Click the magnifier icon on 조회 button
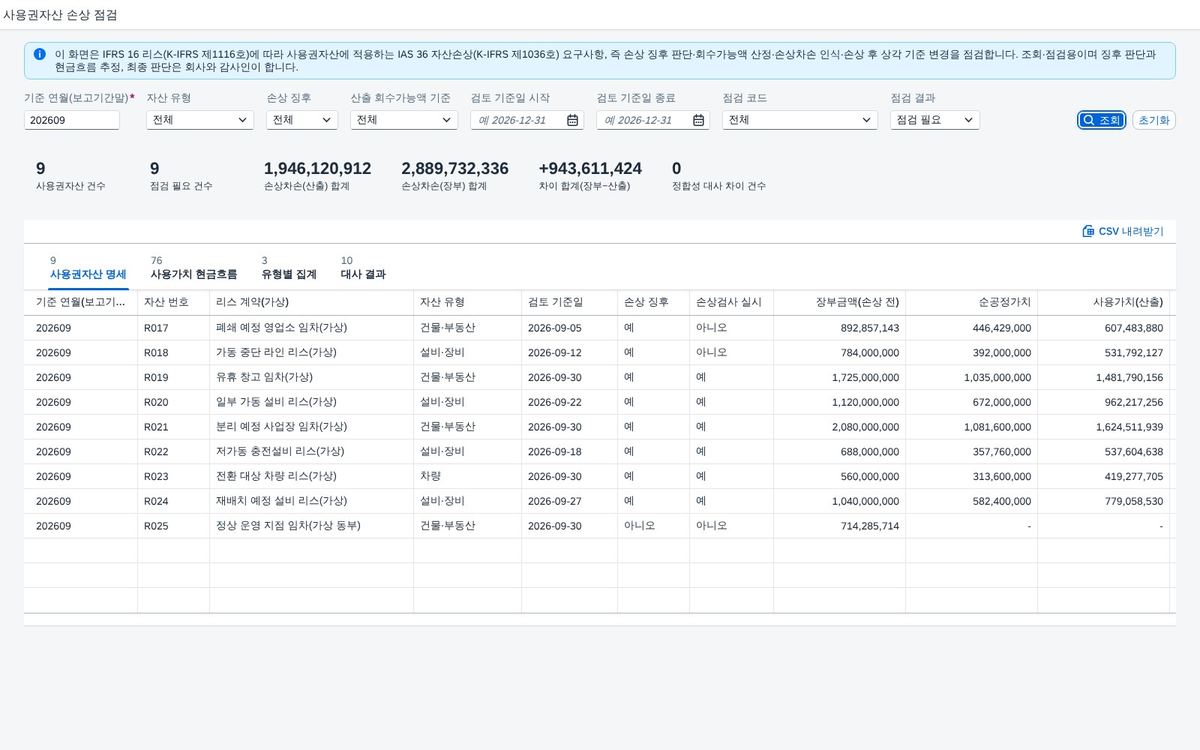The height and width of the screenshot is (750, 1200). tap(1088, 120)
